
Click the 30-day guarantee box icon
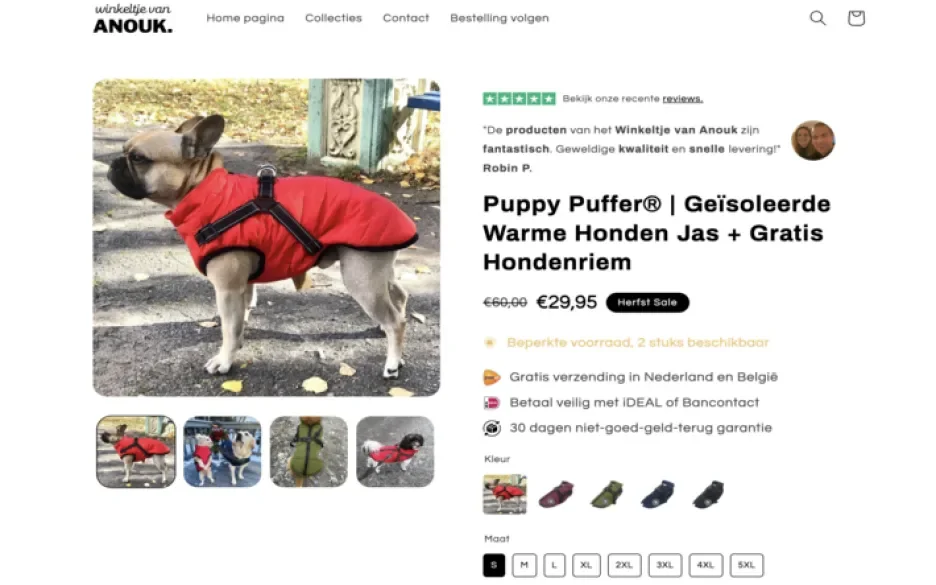click(x=491, y=428)
